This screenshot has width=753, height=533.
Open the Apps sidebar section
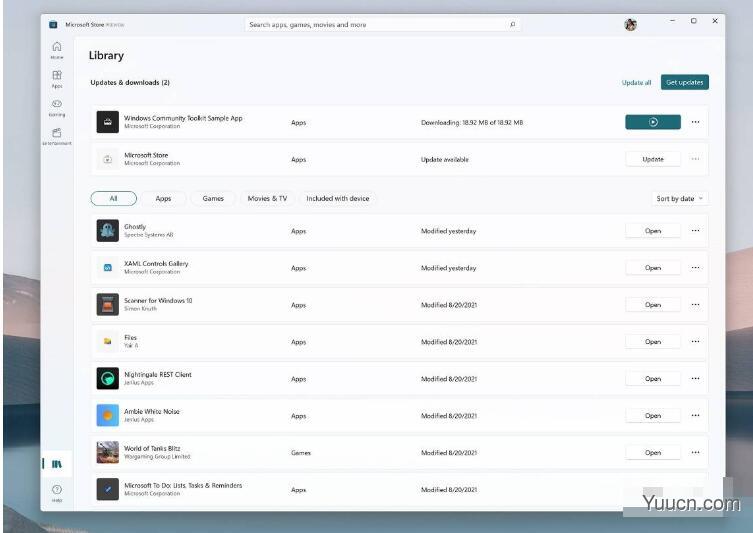click(x=57, y=78)
